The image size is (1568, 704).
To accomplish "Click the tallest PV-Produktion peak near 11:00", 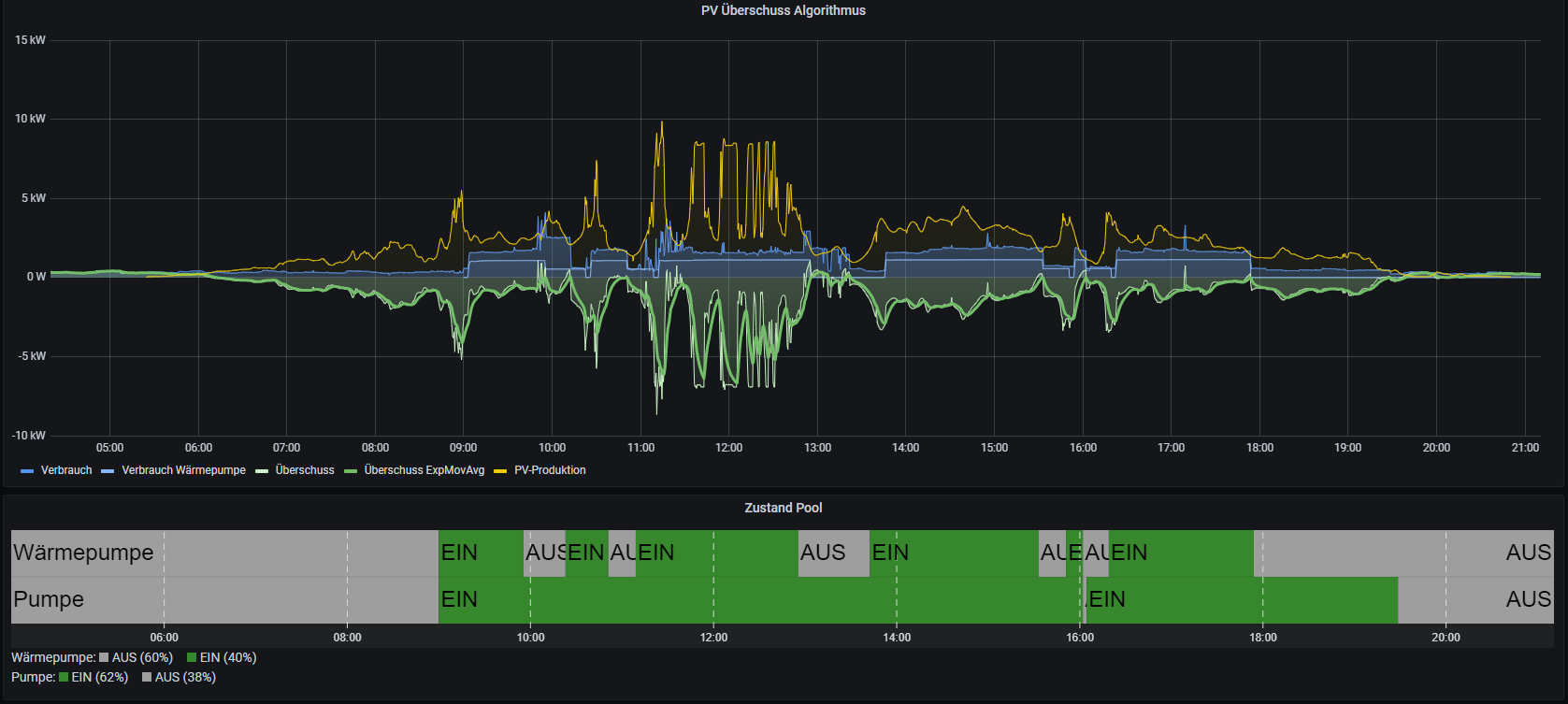I will [661, 123].
